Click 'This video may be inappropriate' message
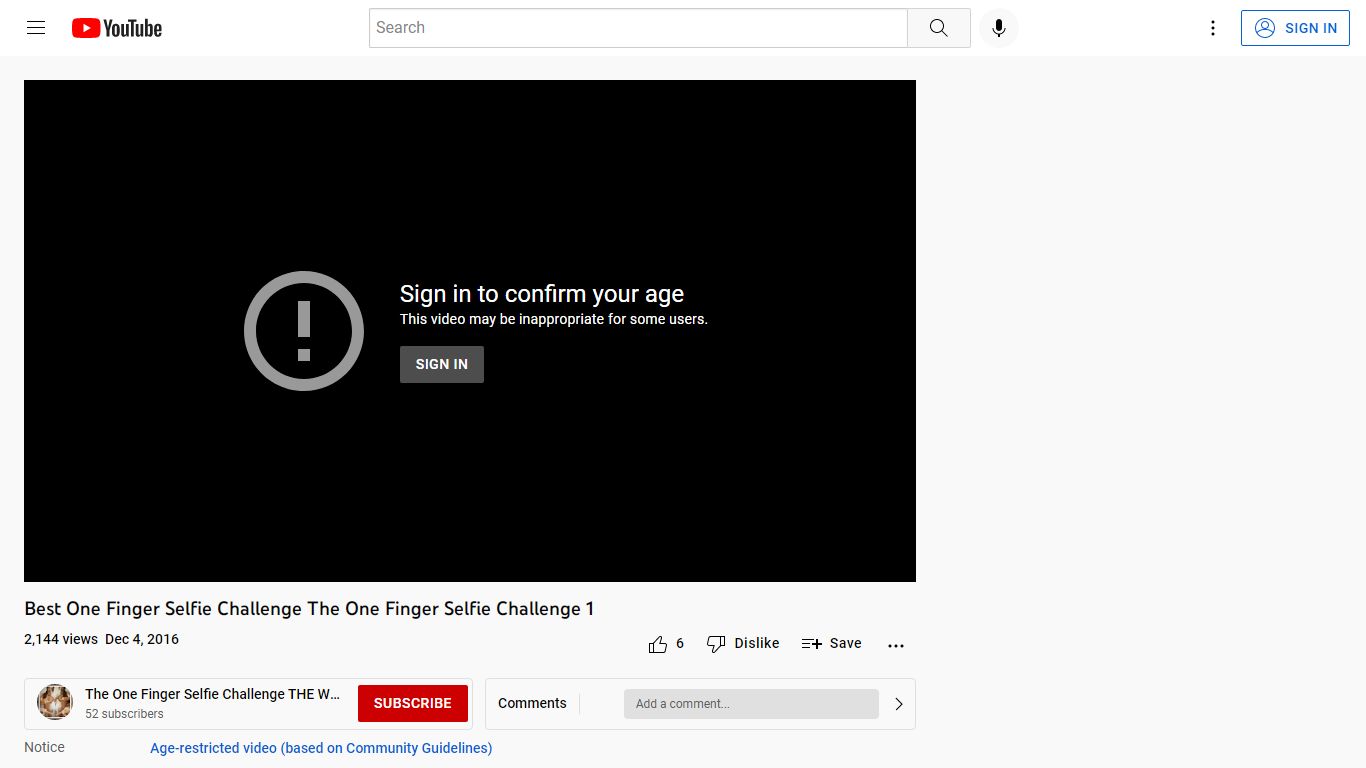This screenshot has height=768, width=1366. [554, 319]
